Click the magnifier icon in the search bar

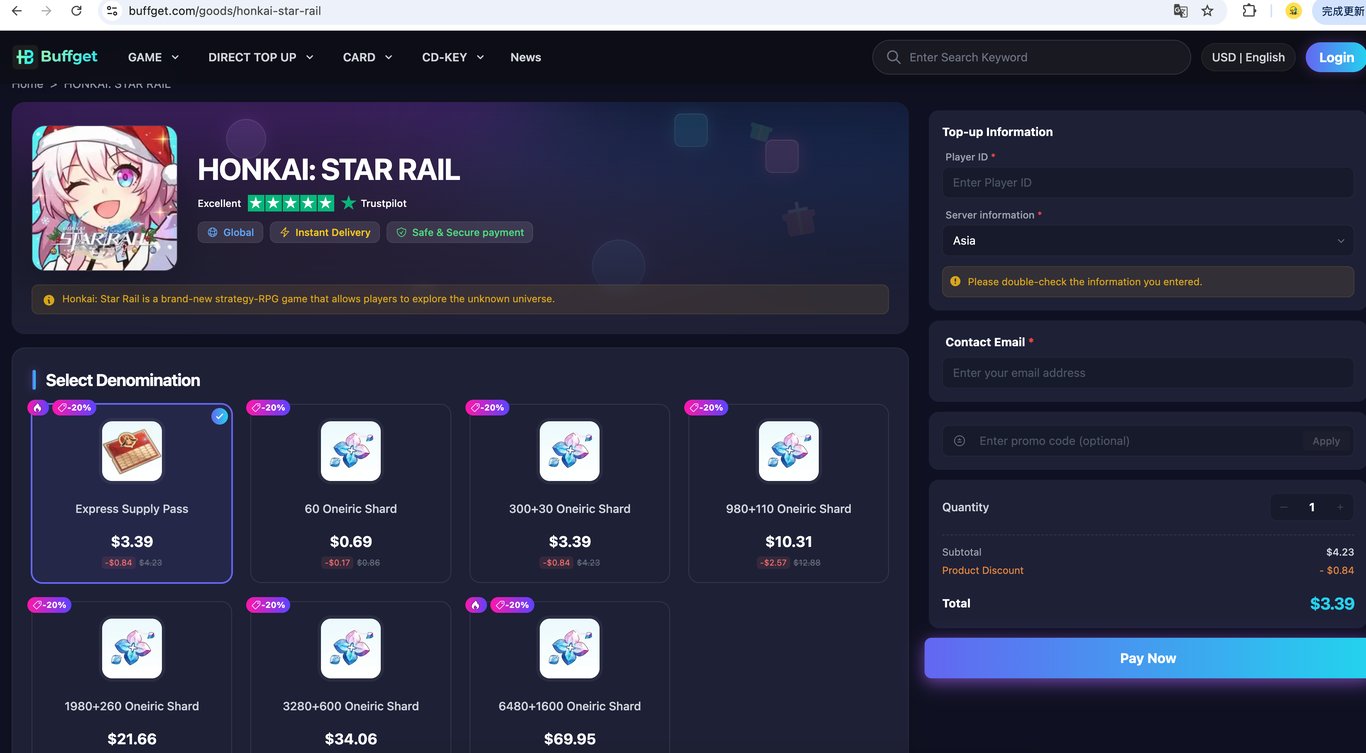894,57
